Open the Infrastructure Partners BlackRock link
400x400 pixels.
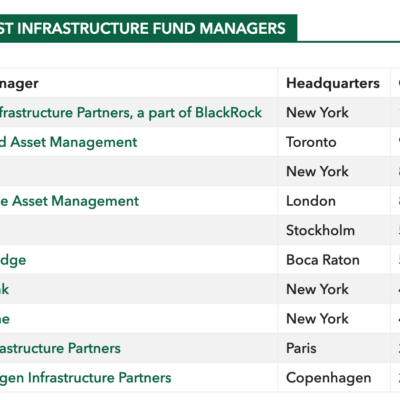[131, 113]
